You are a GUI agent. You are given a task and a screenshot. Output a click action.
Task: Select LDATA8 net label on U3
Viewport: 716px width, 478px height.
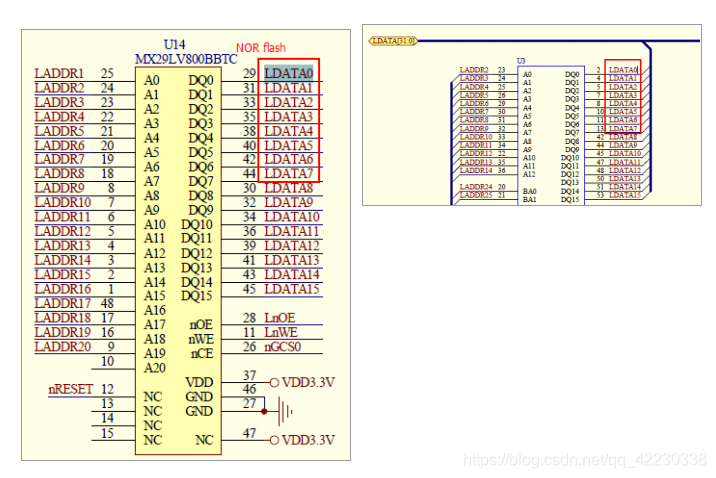pos(623,137)
